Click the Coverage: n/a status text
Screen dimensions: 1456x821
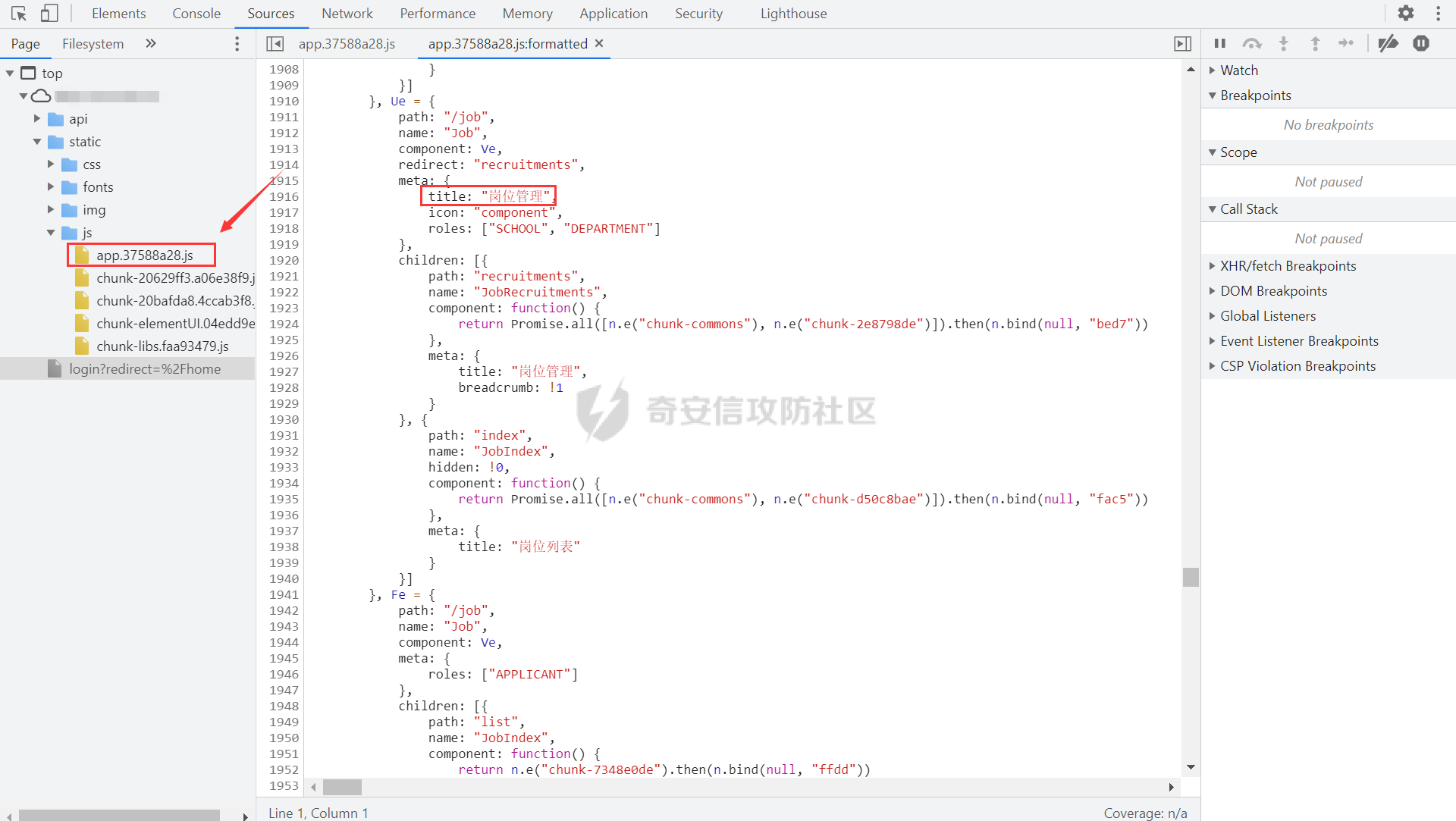(x=1145, y=813)
